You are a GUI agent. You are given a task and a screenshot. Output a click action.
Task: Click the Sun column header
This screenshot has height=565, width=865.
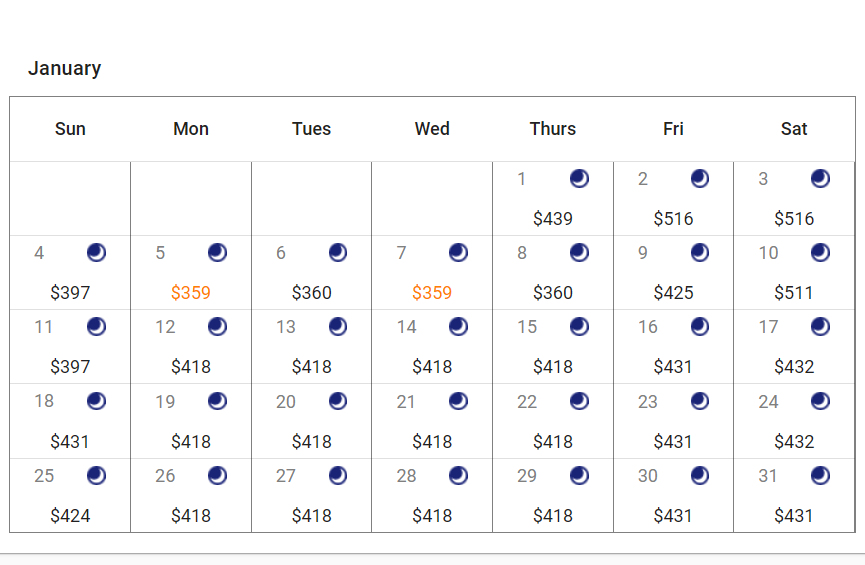click(x=70, y=129)
